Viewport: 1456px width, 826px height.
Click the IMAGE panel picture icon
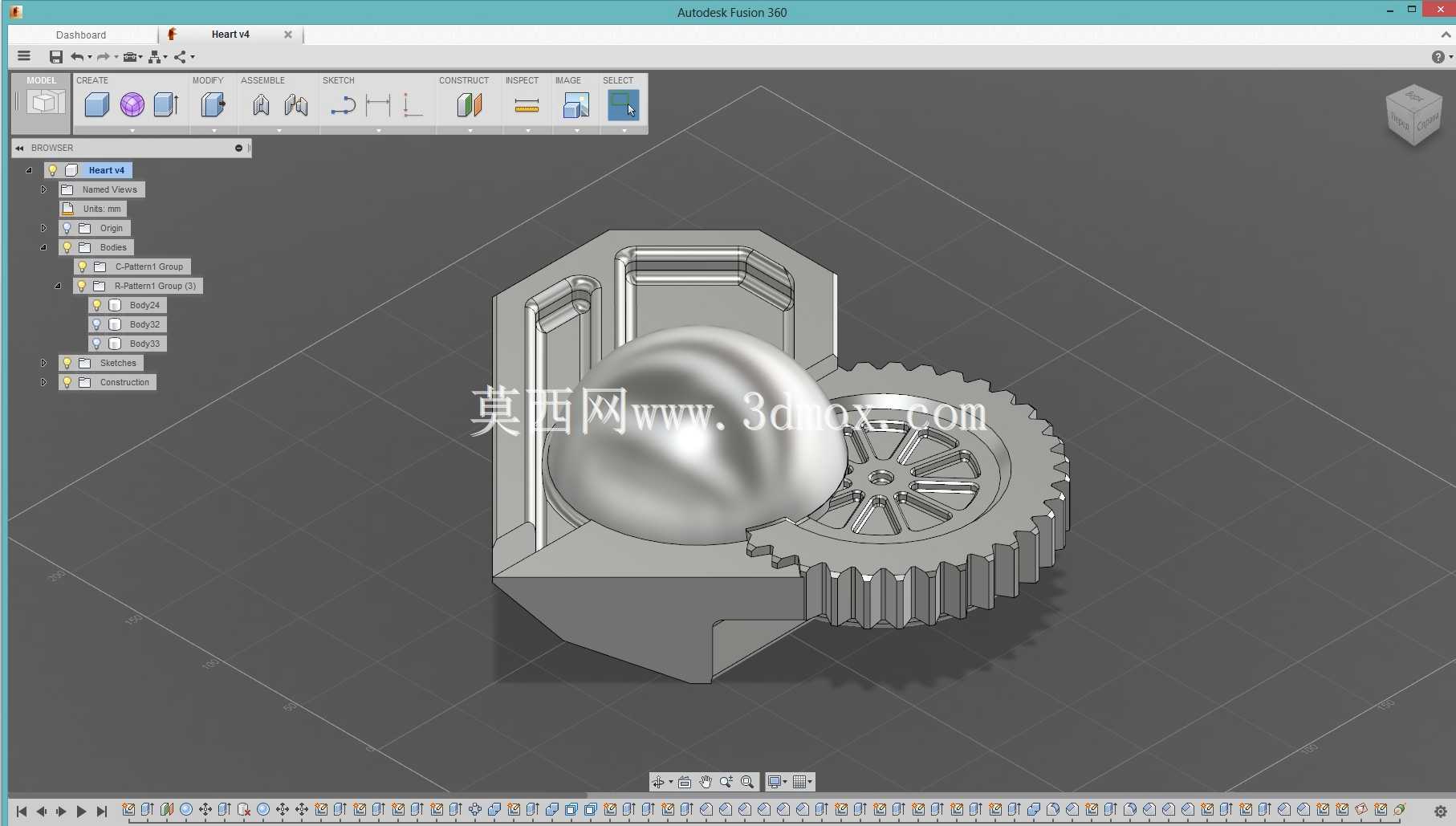point(576,105)
